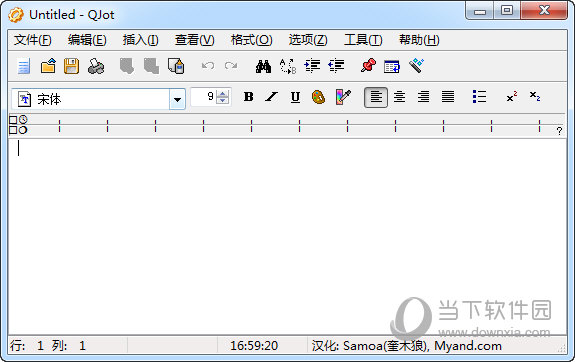Viewport: 575px width, 362px height.
Task: Create a new document
Action: (x=24, y=66)
